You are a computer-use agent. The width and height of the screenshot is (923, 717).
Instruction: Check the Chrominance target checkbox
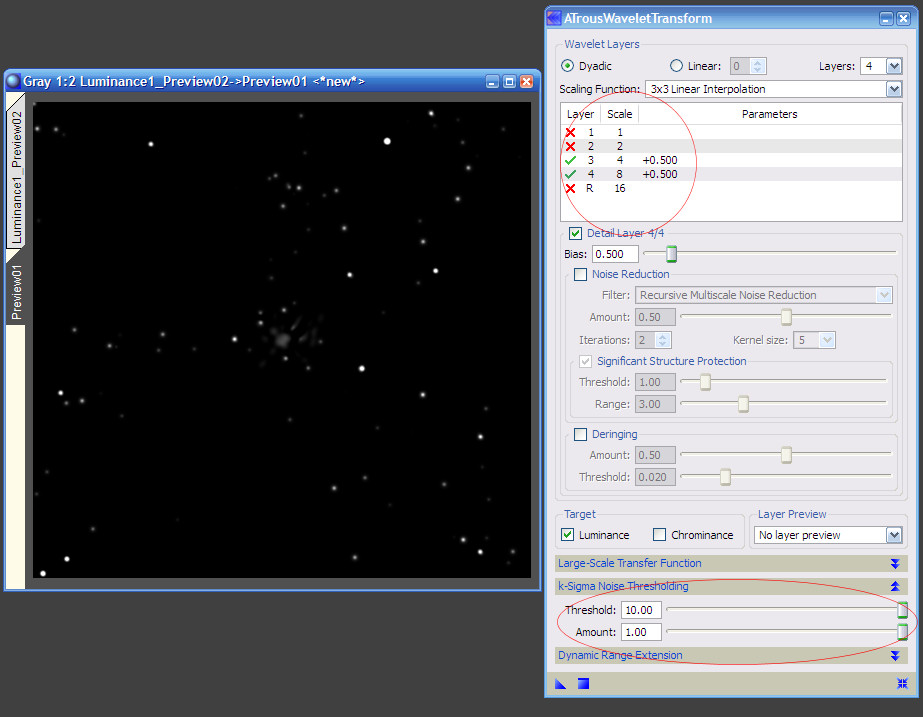point(659,535)
